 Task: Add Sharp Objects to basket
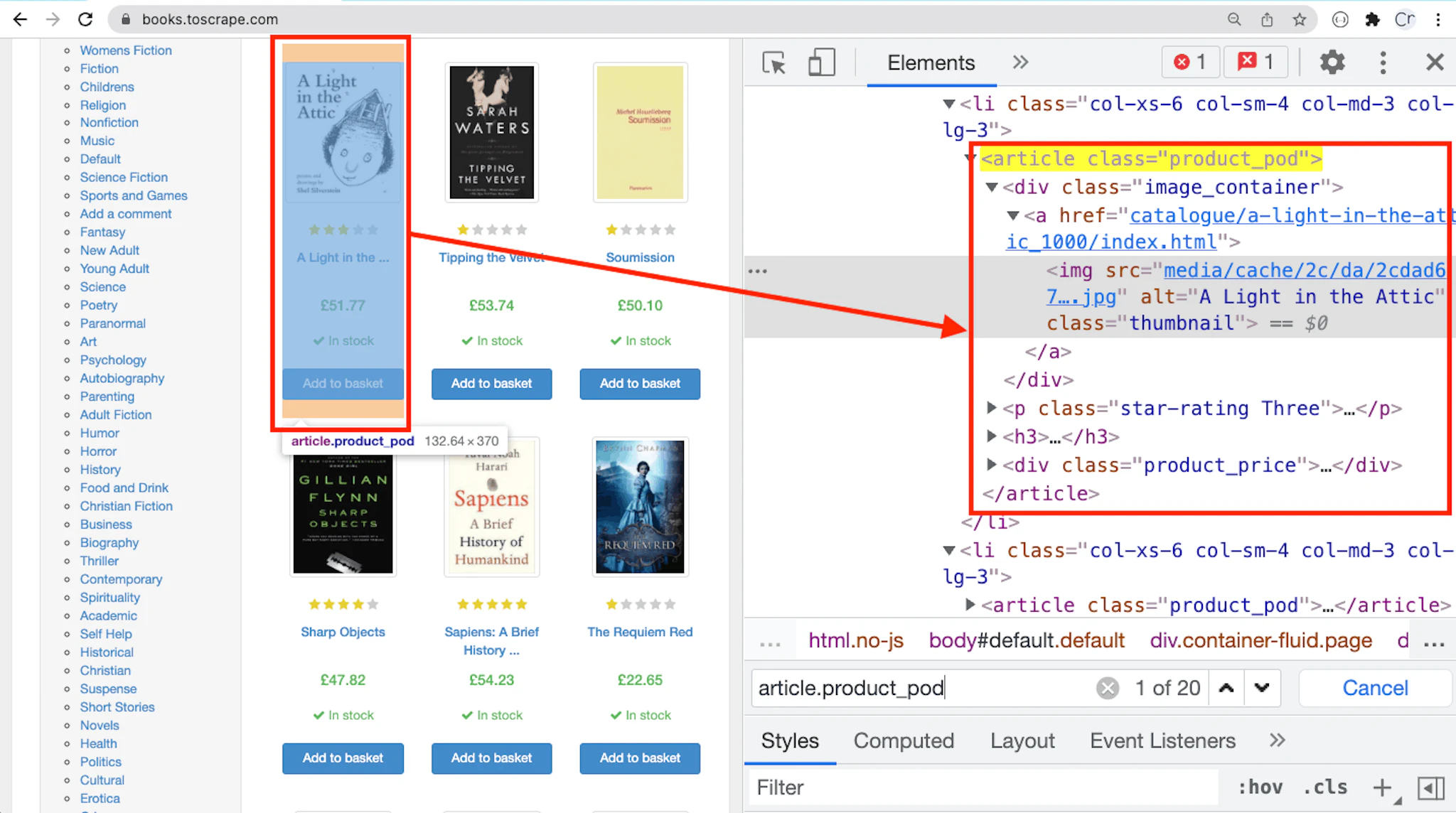tap(343, 758)
